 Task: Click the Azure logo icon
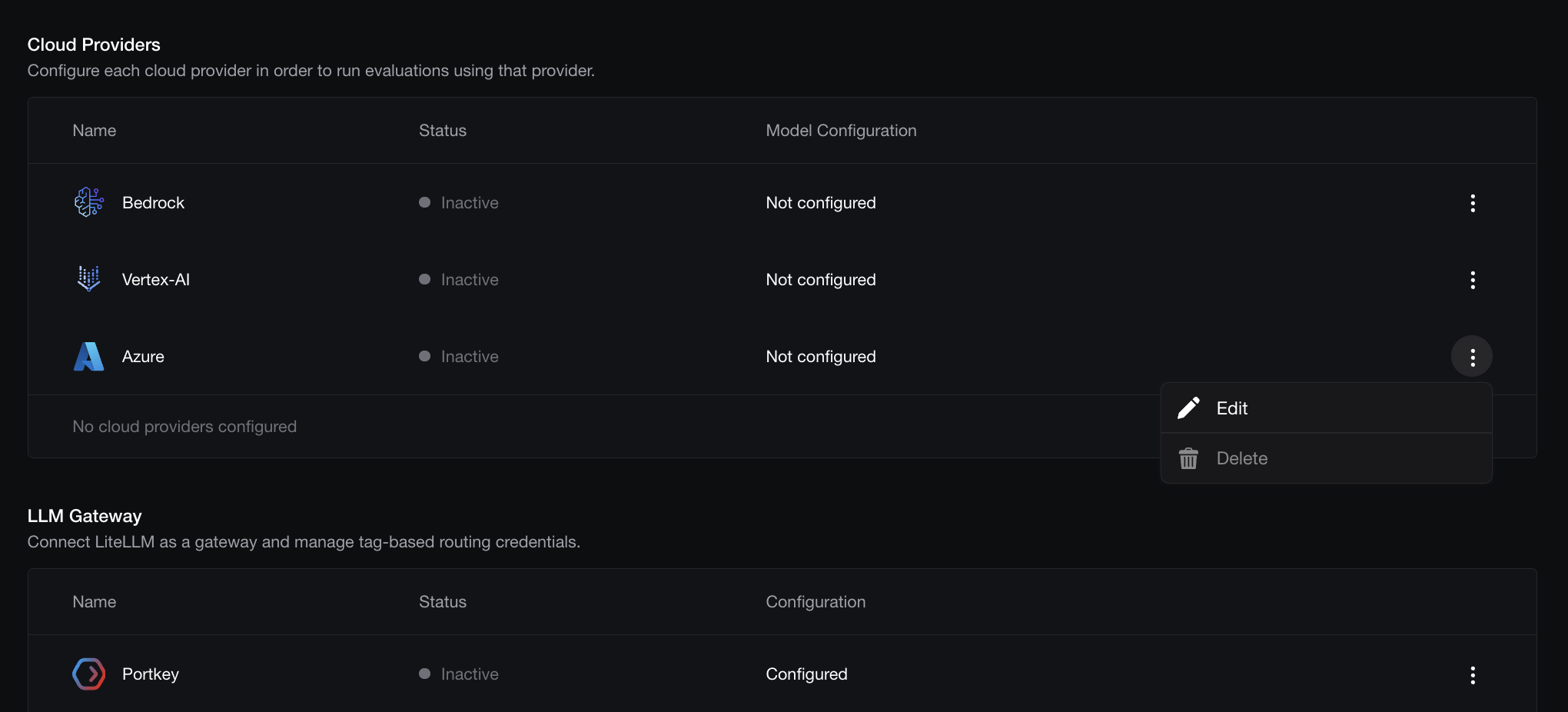(x=88, y=356)
